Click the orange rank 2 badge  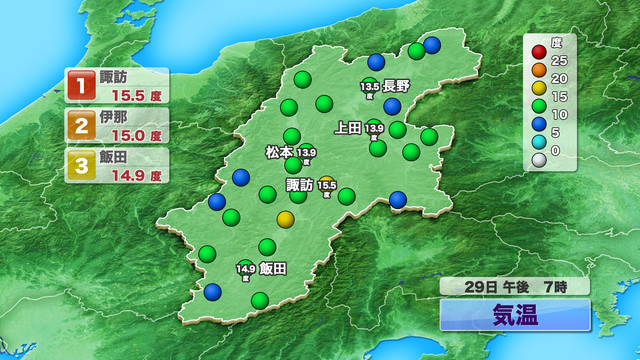[x=82, y=125]
